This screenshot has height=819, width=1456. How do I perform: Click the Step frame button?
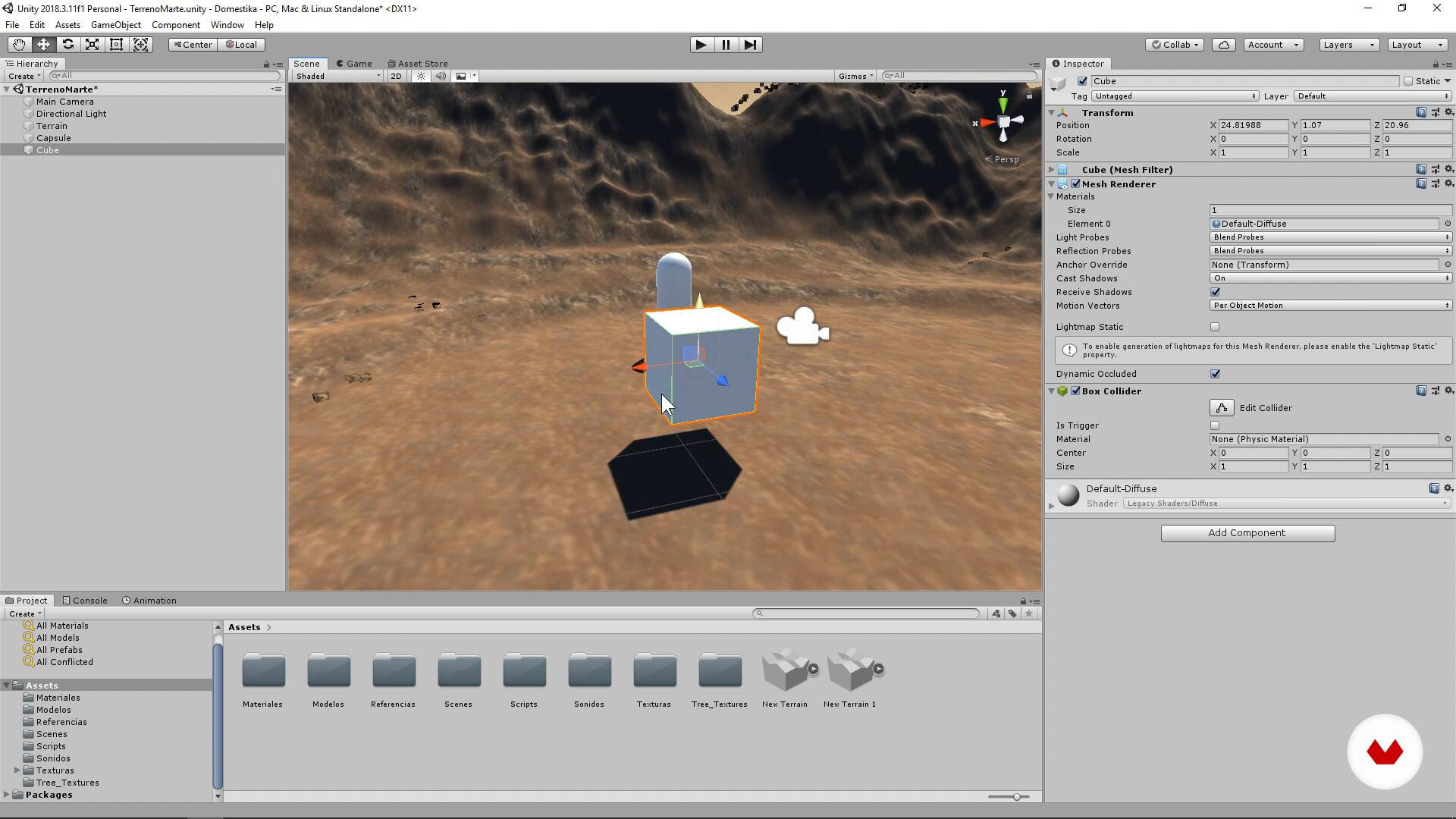(750, 45)
